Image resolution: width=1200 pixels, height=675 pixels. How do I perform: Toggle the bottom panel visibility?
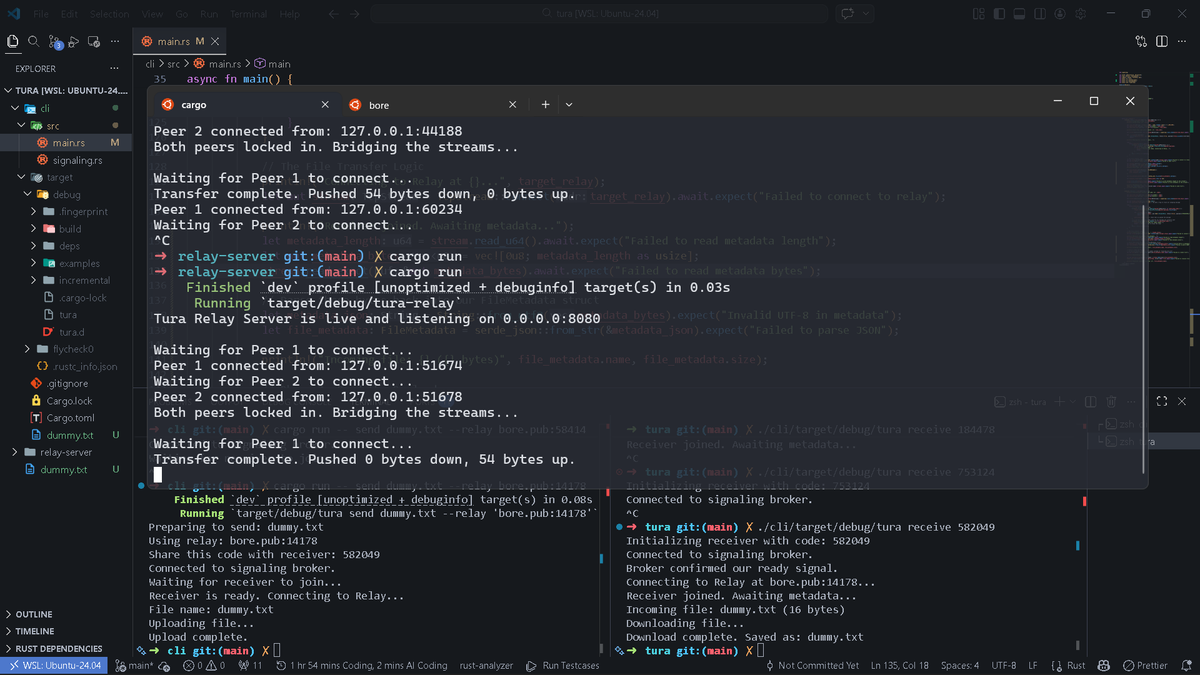1019,14
